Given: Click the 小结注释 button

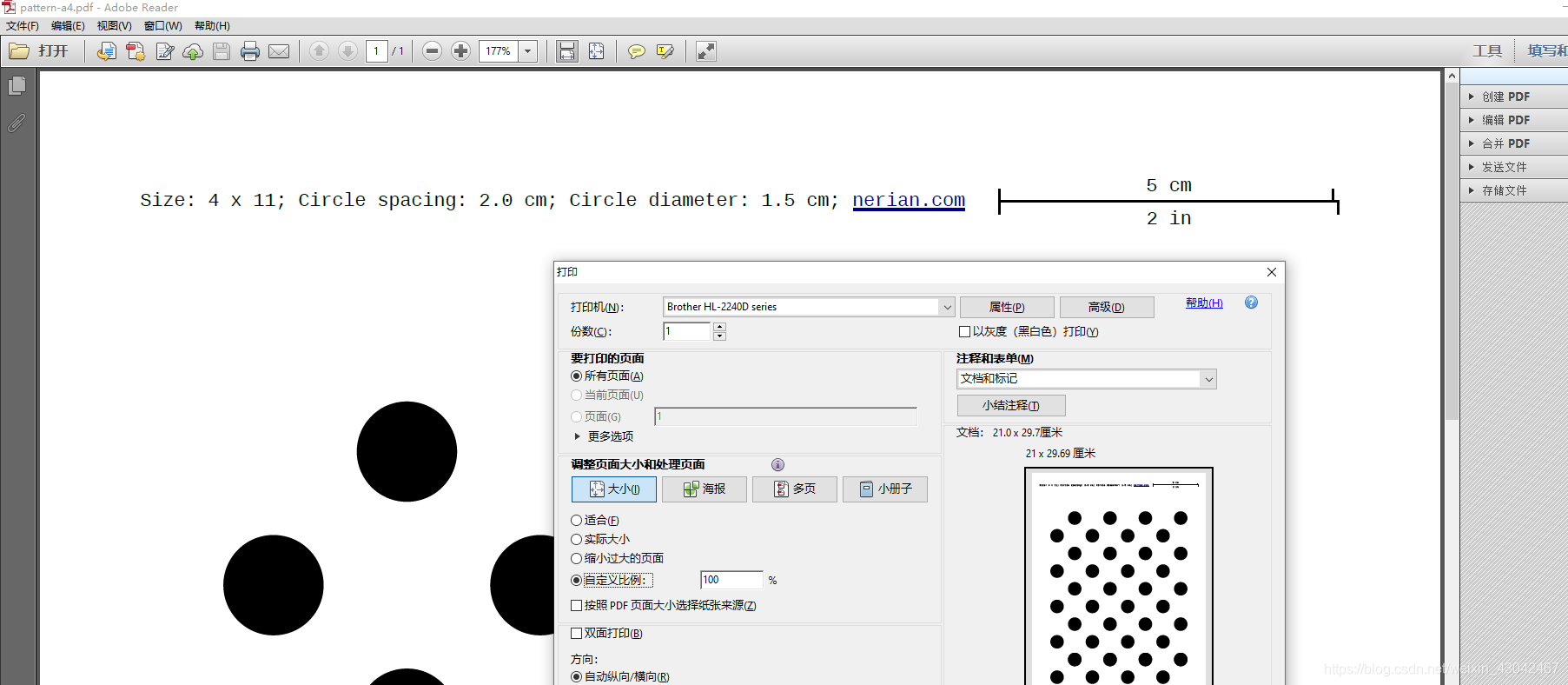Looking at the screenshot, I should coord(1011,406).
